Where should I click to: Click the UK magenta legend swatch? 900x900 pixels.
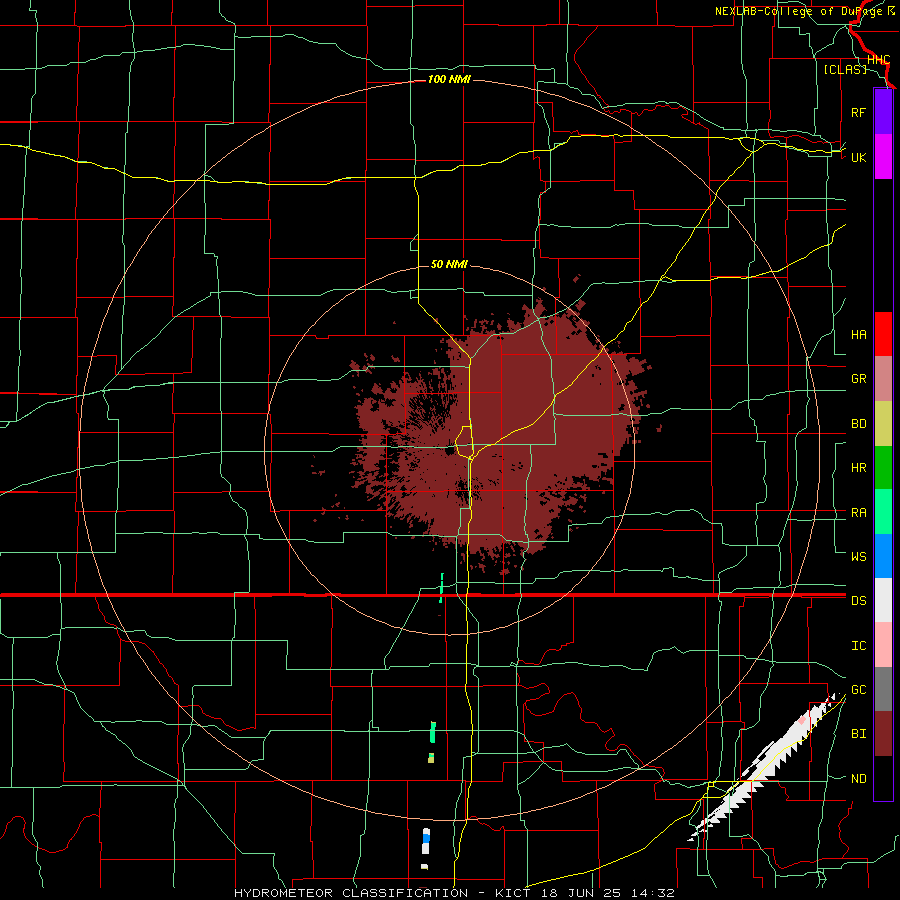883,157
